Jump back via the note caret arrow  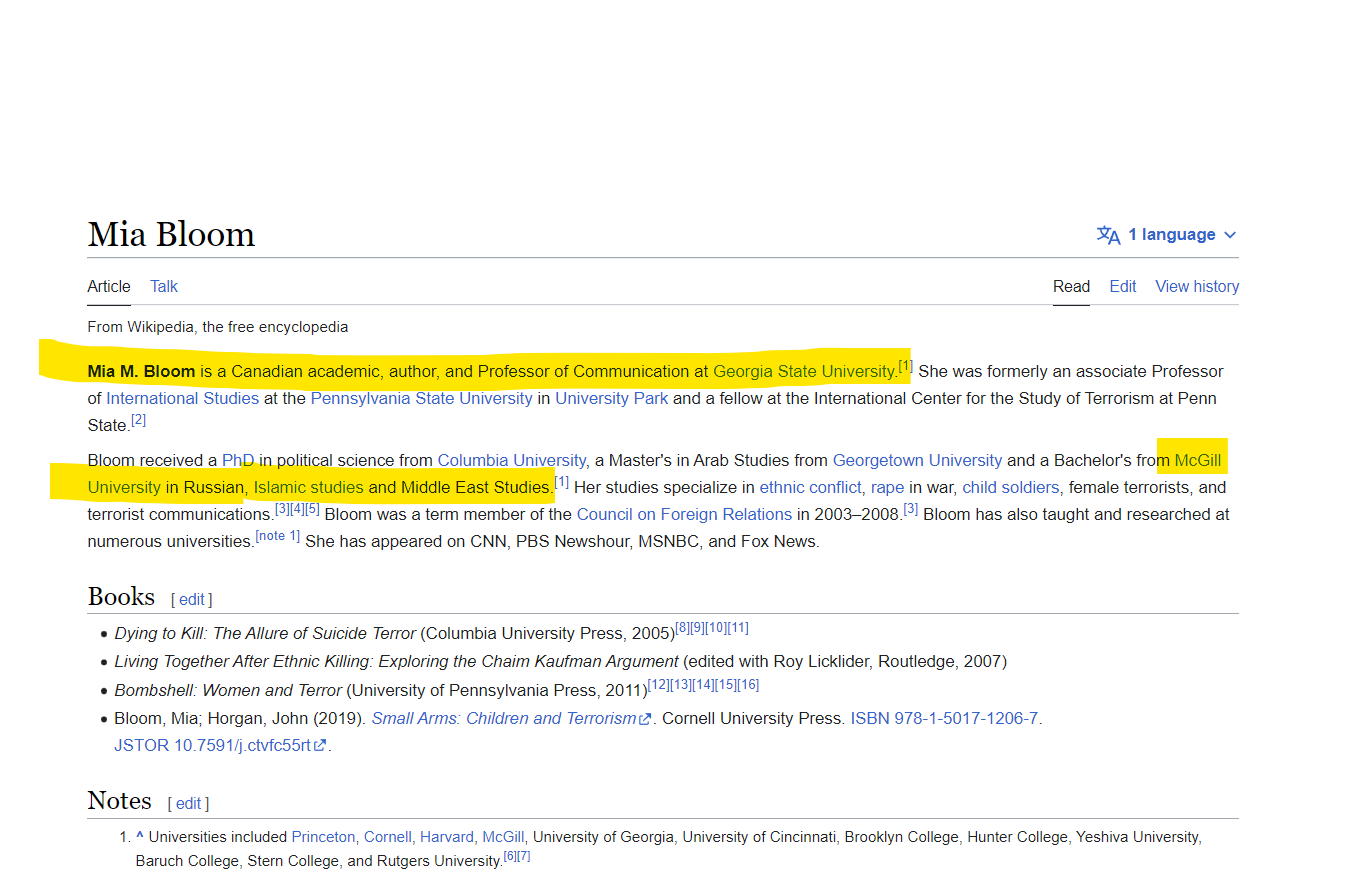tap(140, 836)
